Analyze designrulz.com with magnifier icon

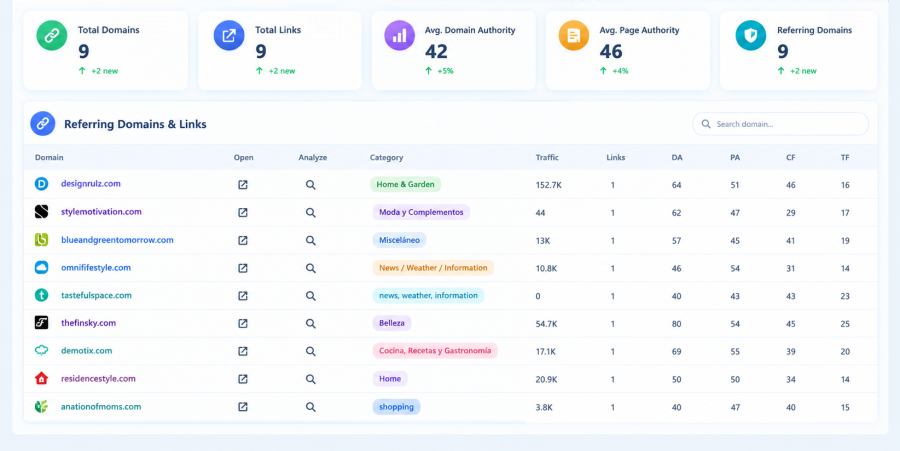(311, 185)
